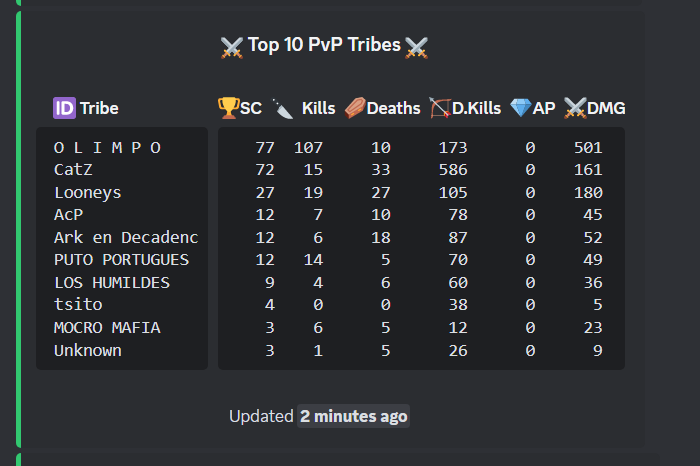Click the purple ID emoji icon
Image resolution: width=700 pixels, height=466 pixels.
click(x=64, y=108)
